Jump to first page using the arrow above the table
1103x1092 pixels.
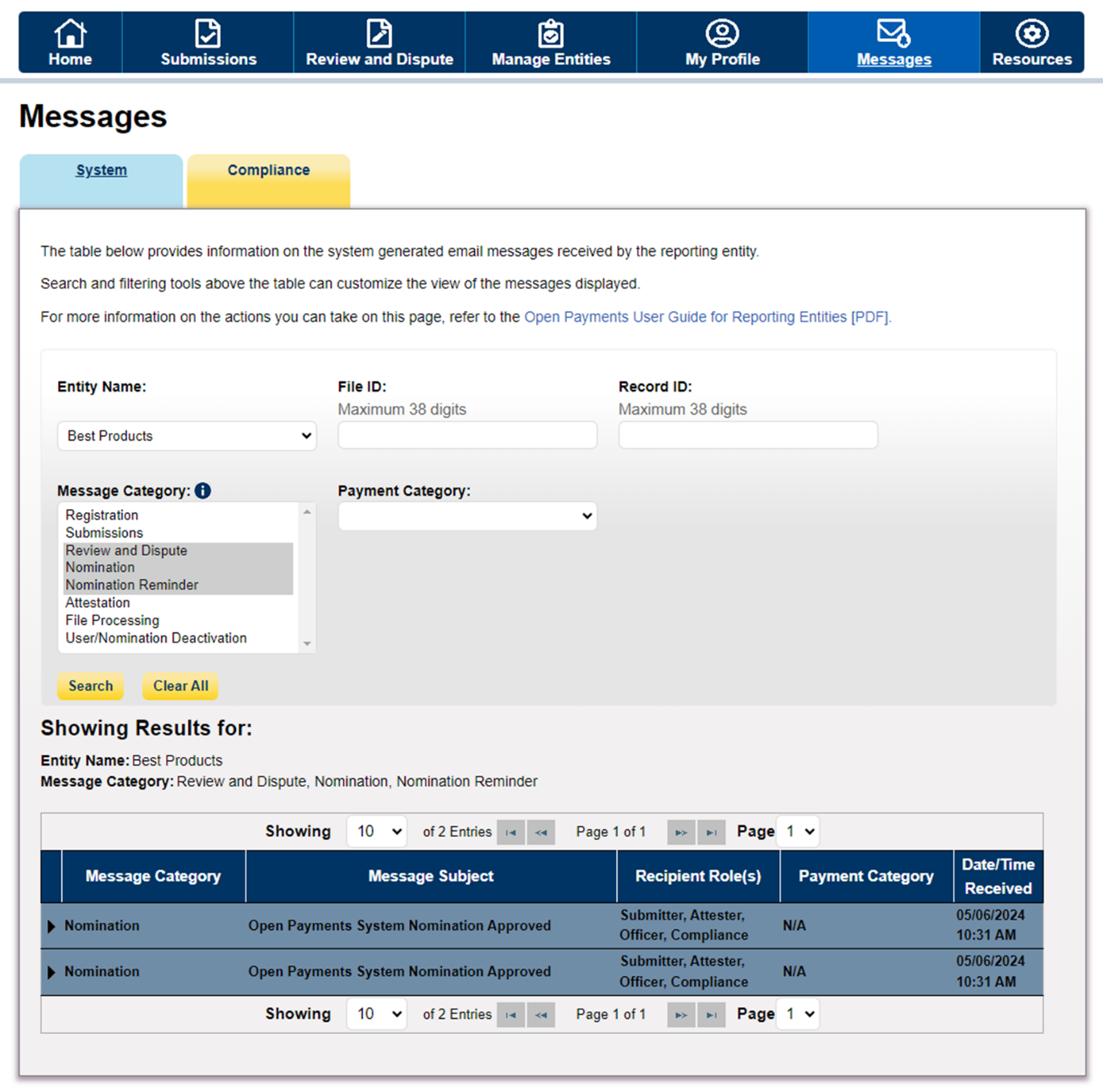coord(511,832)
